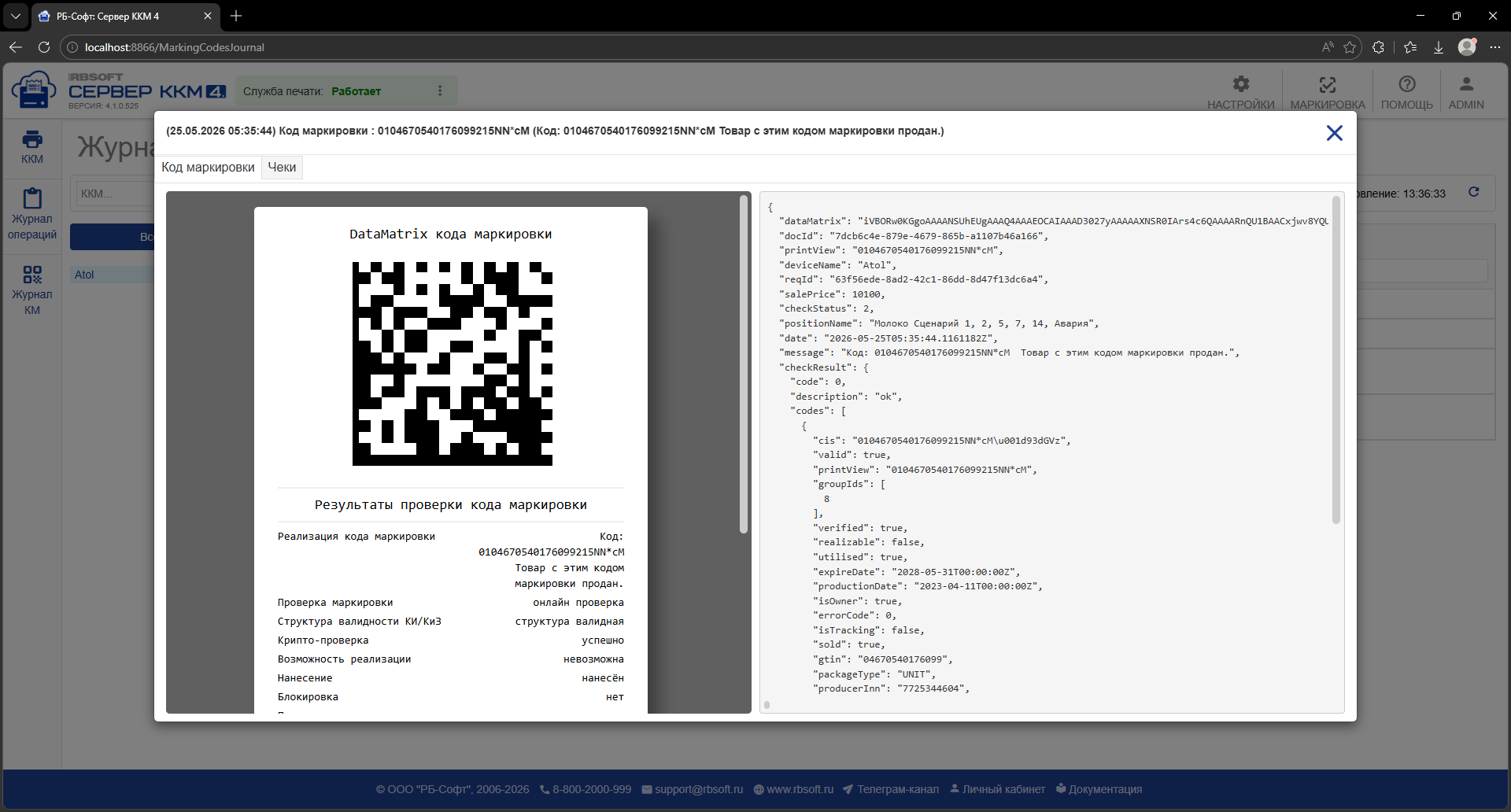
Task: Add page to favorites star
Action: [x=1350, y=47]
